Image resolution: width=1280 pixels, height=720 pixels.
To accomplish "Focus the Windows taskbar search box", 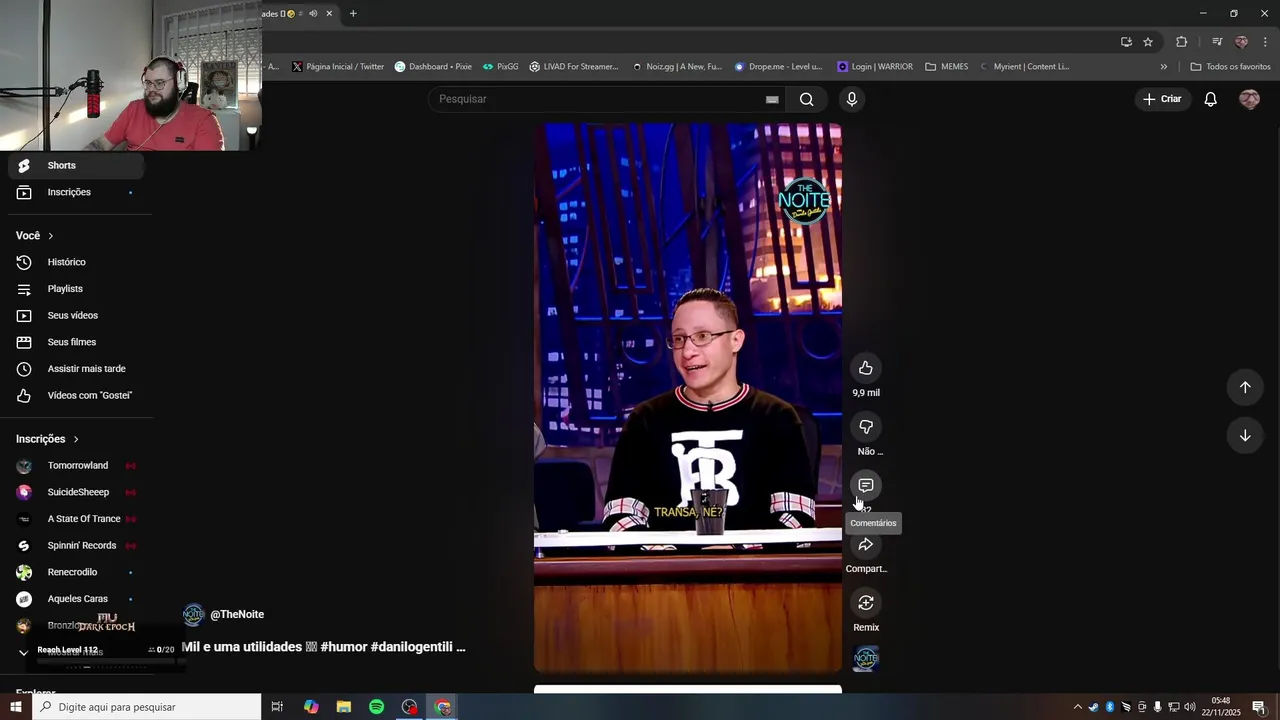I will pos(146,707).
